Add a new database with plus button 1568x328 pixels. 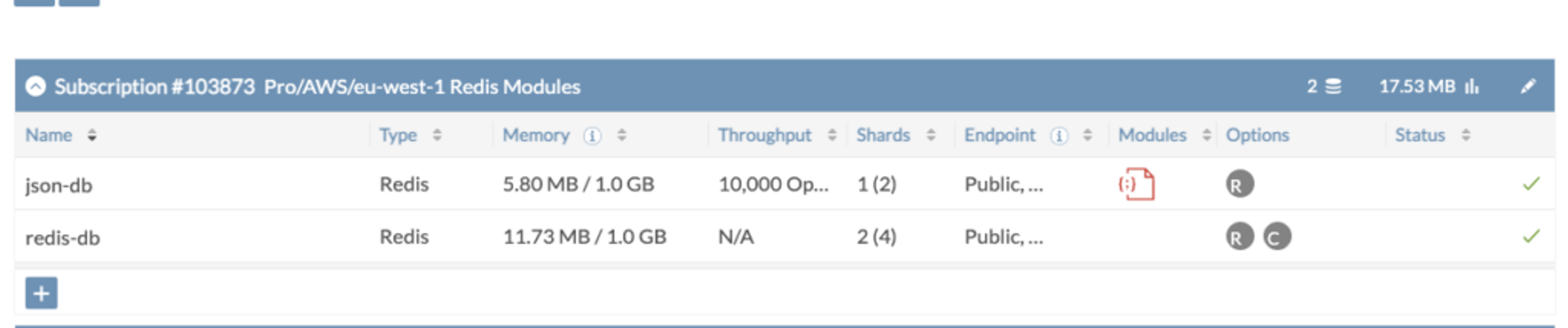pyautogui.click(x=41, y=293)
